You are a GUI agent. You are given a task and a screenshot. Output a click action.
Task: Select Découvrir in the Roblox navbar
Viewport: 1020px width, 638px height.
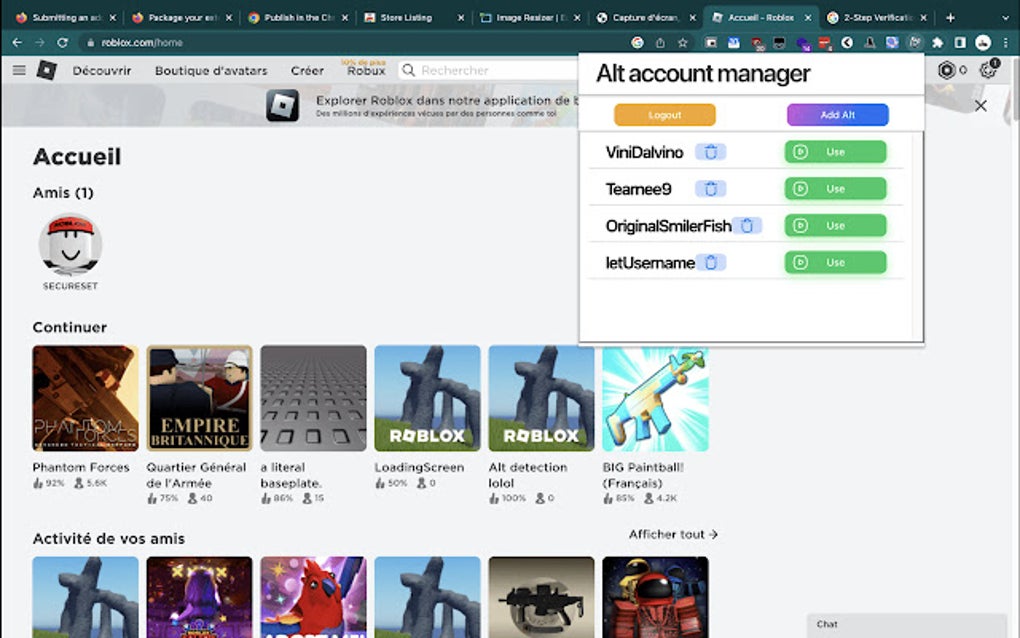point(103,70)
